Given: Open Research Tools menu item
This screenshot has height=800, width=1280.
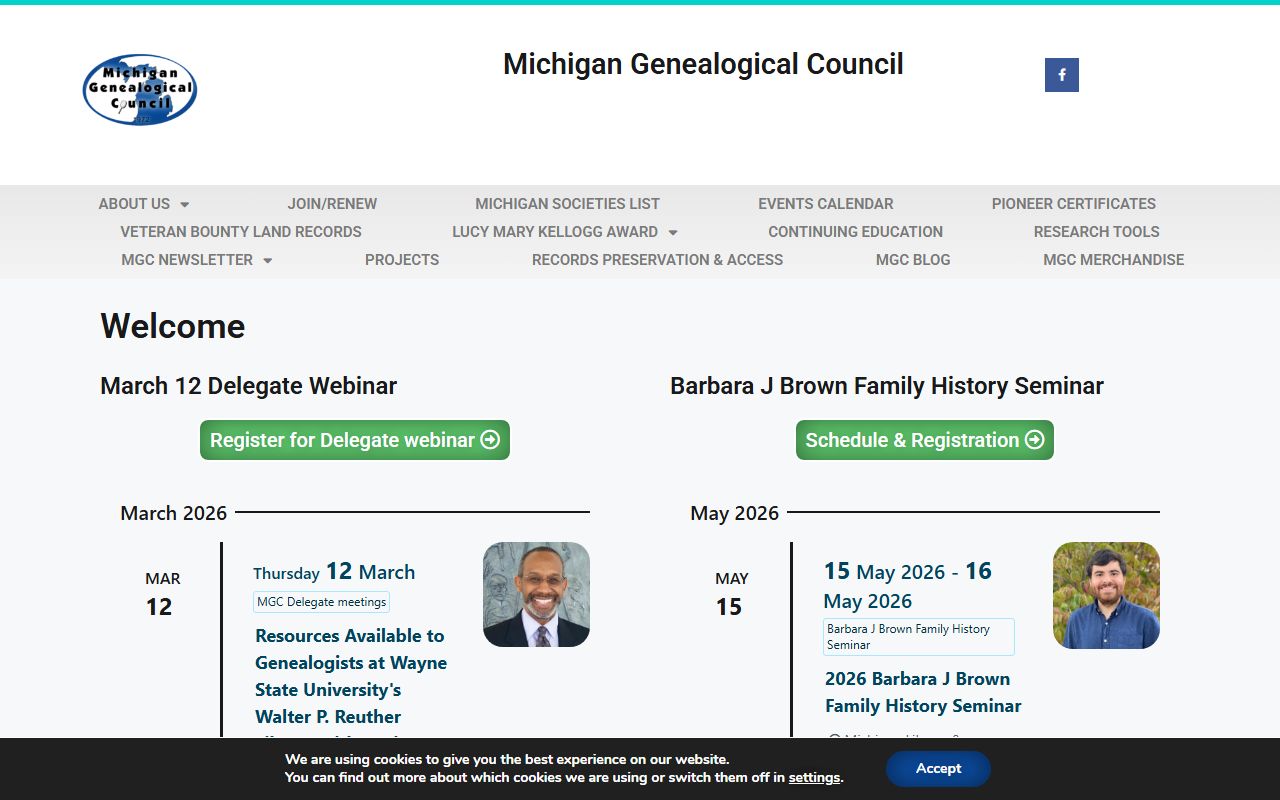Looking at the screenshot, I should click(x=1096, y=232).
